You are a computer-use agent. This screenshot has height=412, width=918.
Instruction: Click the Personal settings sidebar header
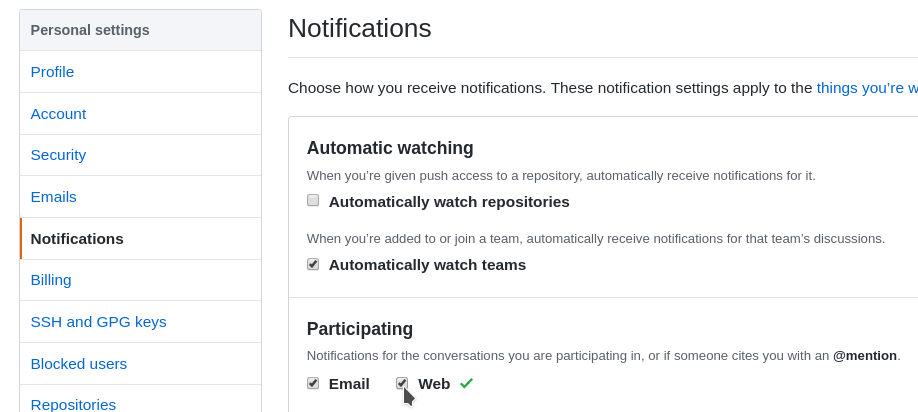coord(90,30)
